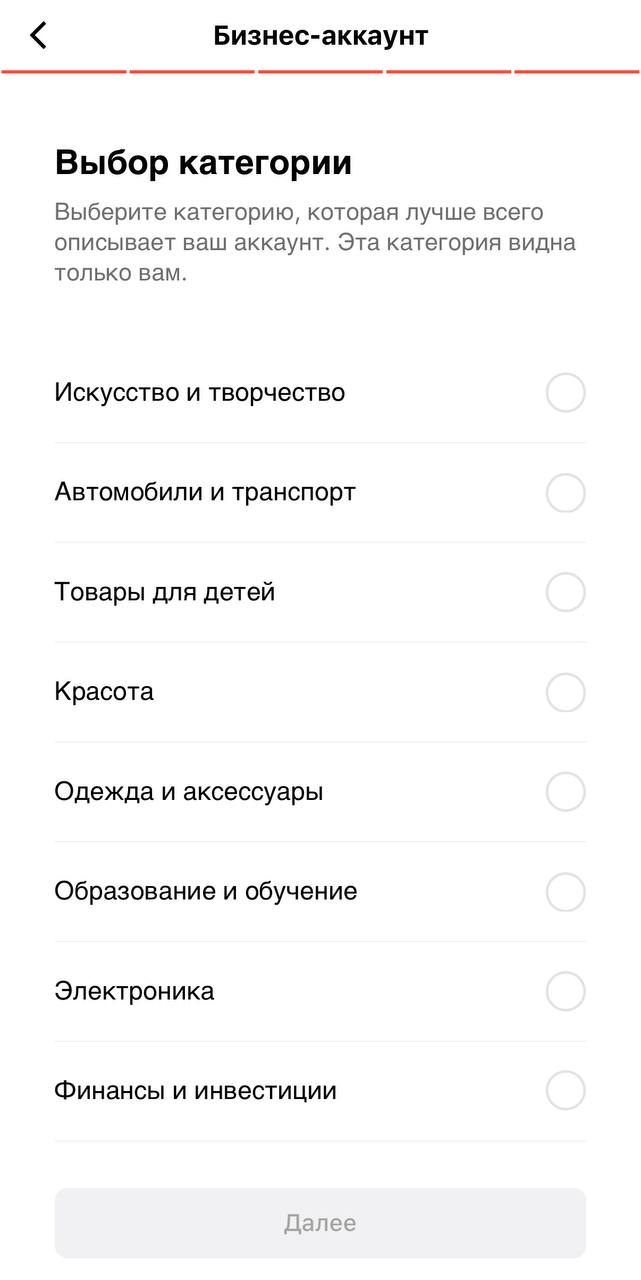Click the Выбор категории heading
Image resolution: width=641 pixels, height=1280 pixels.
coord(203,162)
